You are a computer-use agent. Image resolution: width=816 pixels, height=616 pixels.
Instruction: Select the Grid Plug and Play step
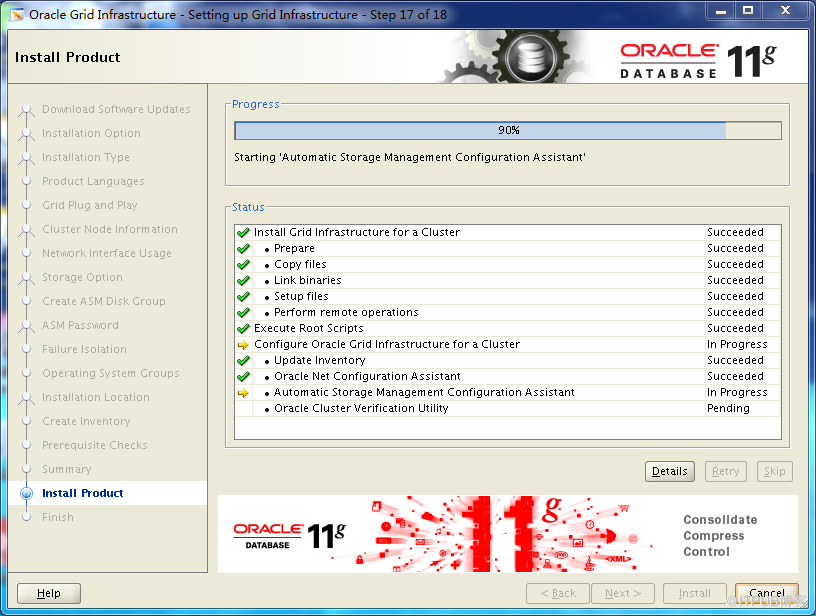pos(90,206)
